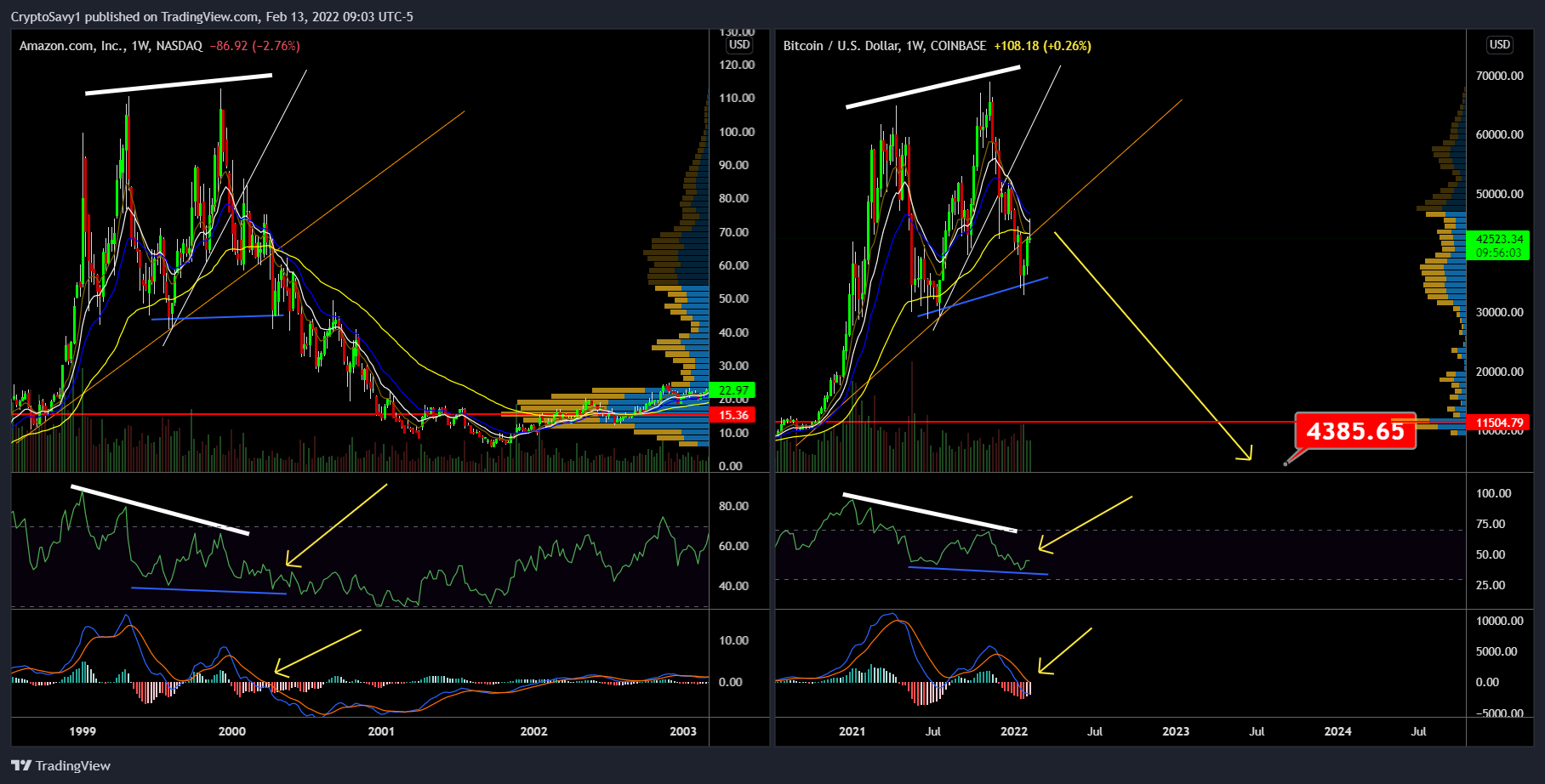Click the 2001 label on the time axis
The image size is (1545, 784).
(381, 731)
